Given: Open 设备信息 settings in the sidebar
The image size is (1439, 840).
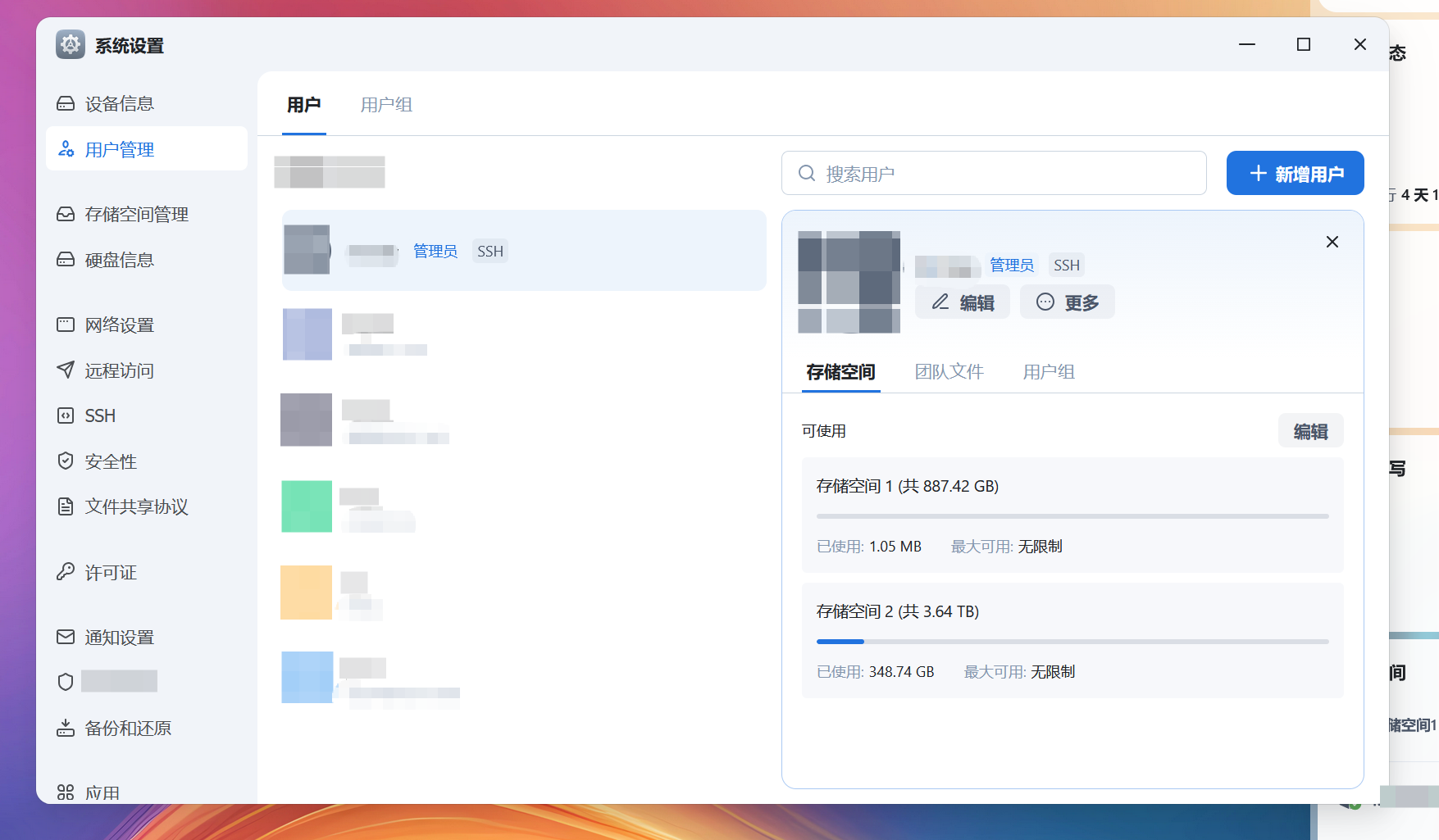Looking at the screenshot, I should click(x=120, y=103).
